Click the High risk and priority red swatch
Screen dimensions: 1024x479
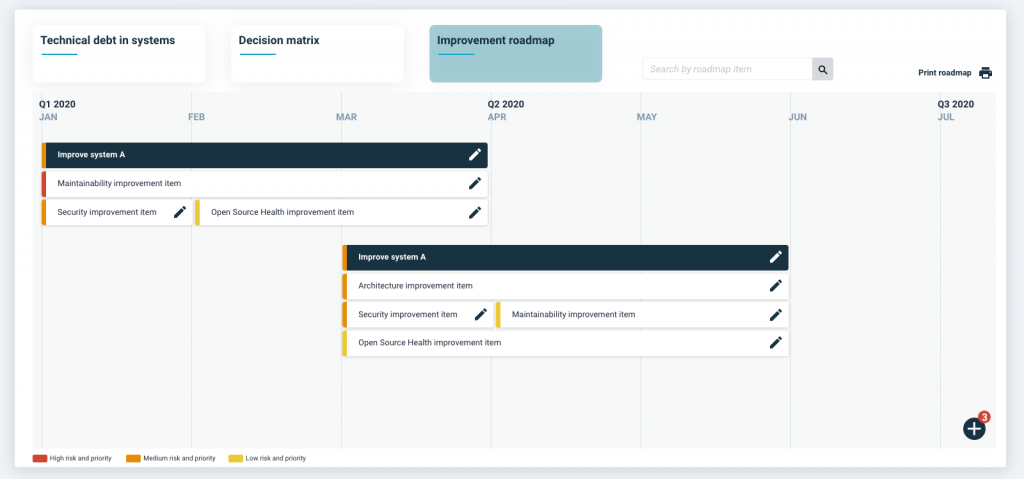40,459
